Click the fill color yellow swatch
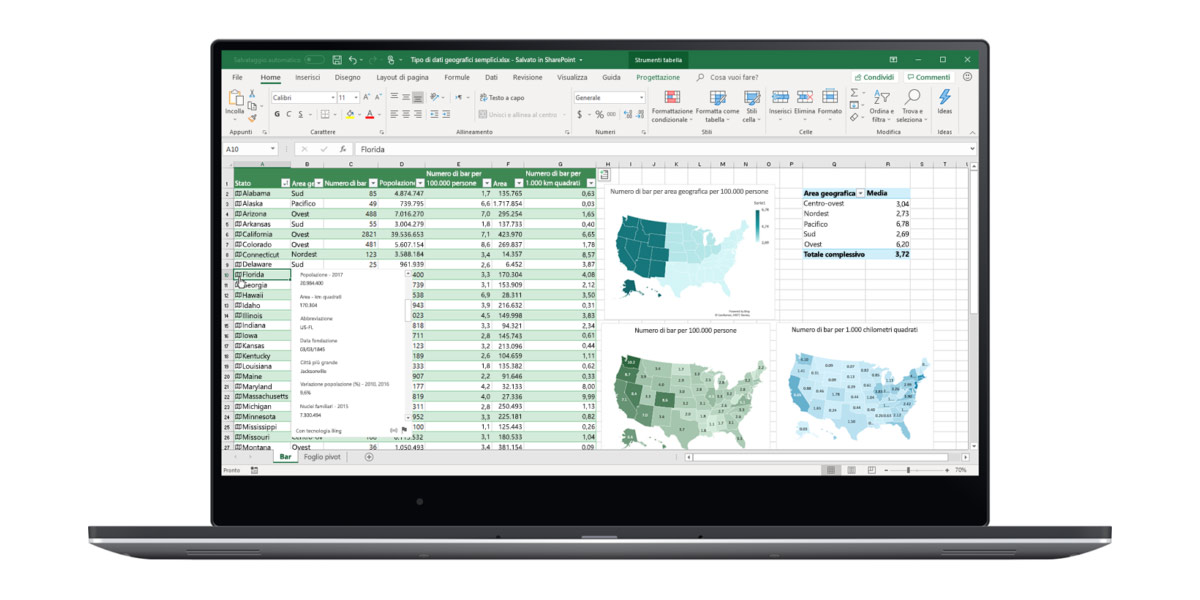The image size is (1200, 600). (350, 115)
